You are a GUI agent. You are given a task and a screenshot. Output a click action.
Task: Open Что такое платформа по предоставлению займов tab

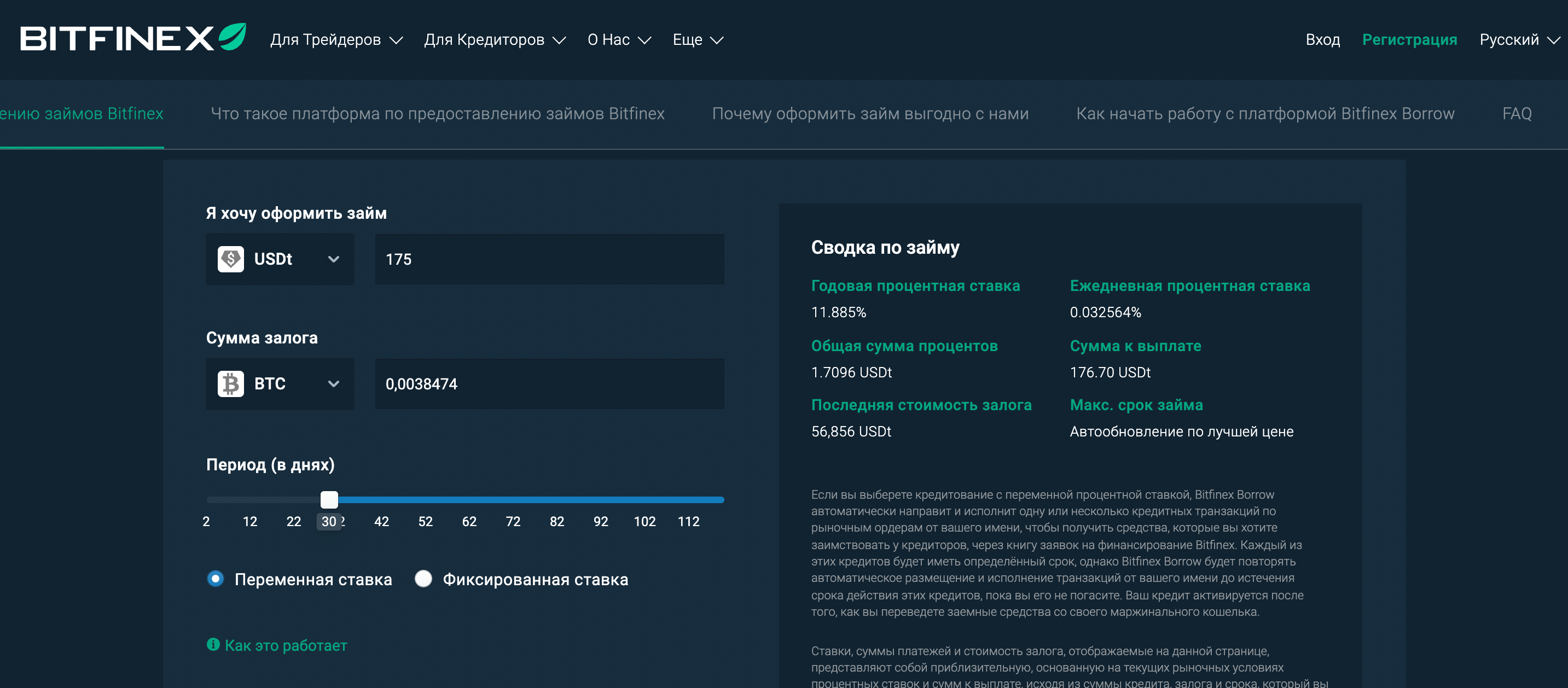438,114
